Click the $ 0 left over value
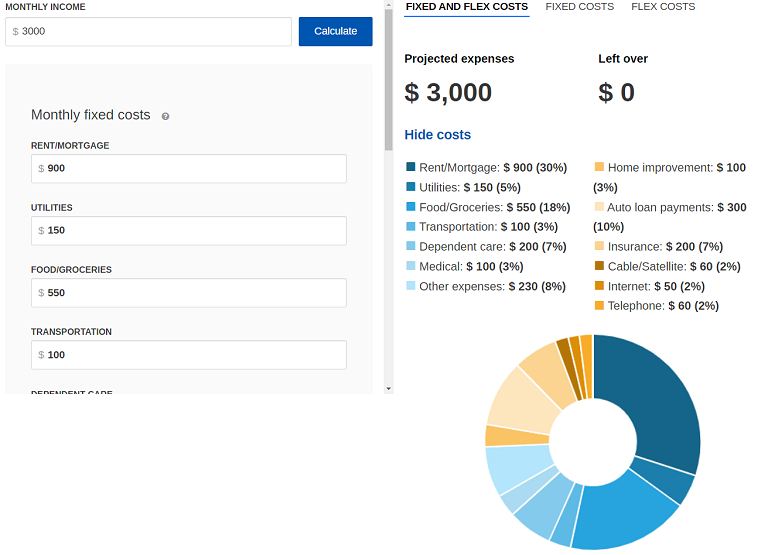Viewport: 768px width, 555px height. (617, 93)
